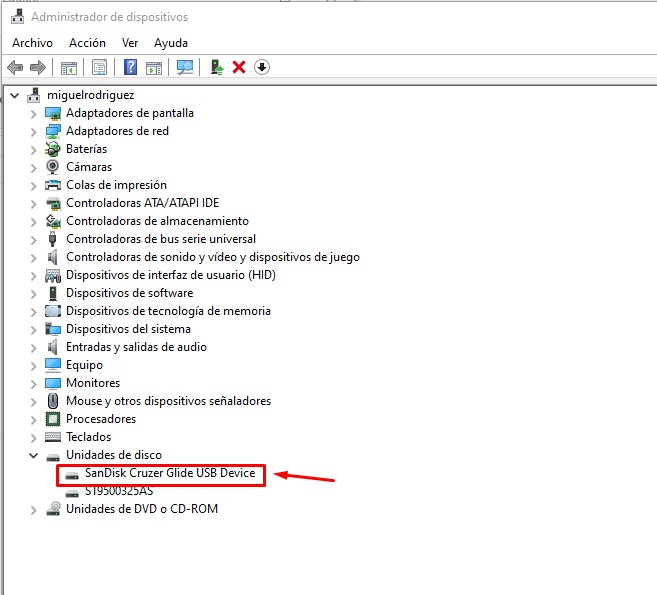Expand Adaptadores de pantalla chevron

click(x=34, y=114)
